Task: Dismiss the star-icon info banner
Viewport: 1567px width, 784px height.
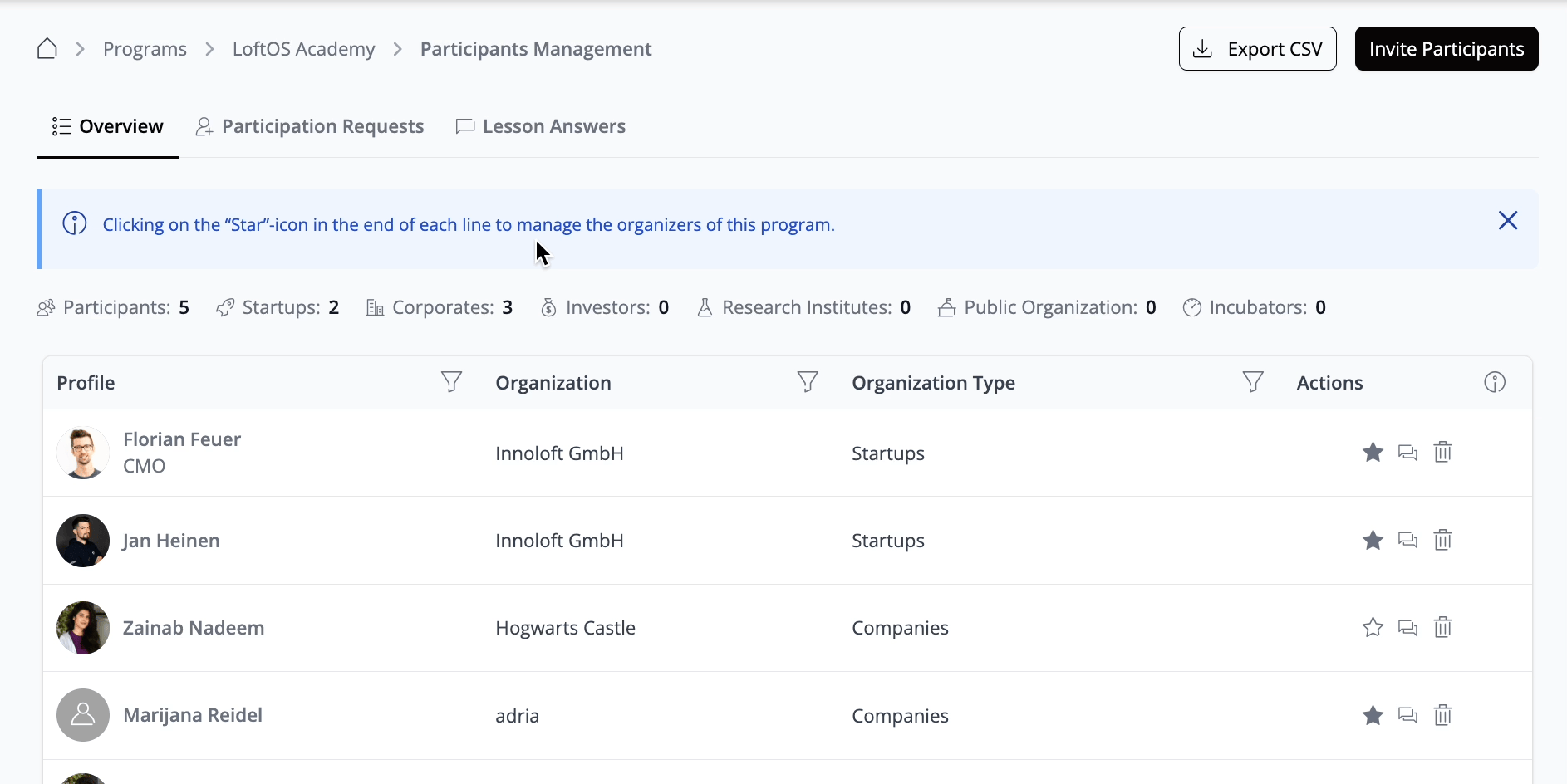Action: (1507, 221)
